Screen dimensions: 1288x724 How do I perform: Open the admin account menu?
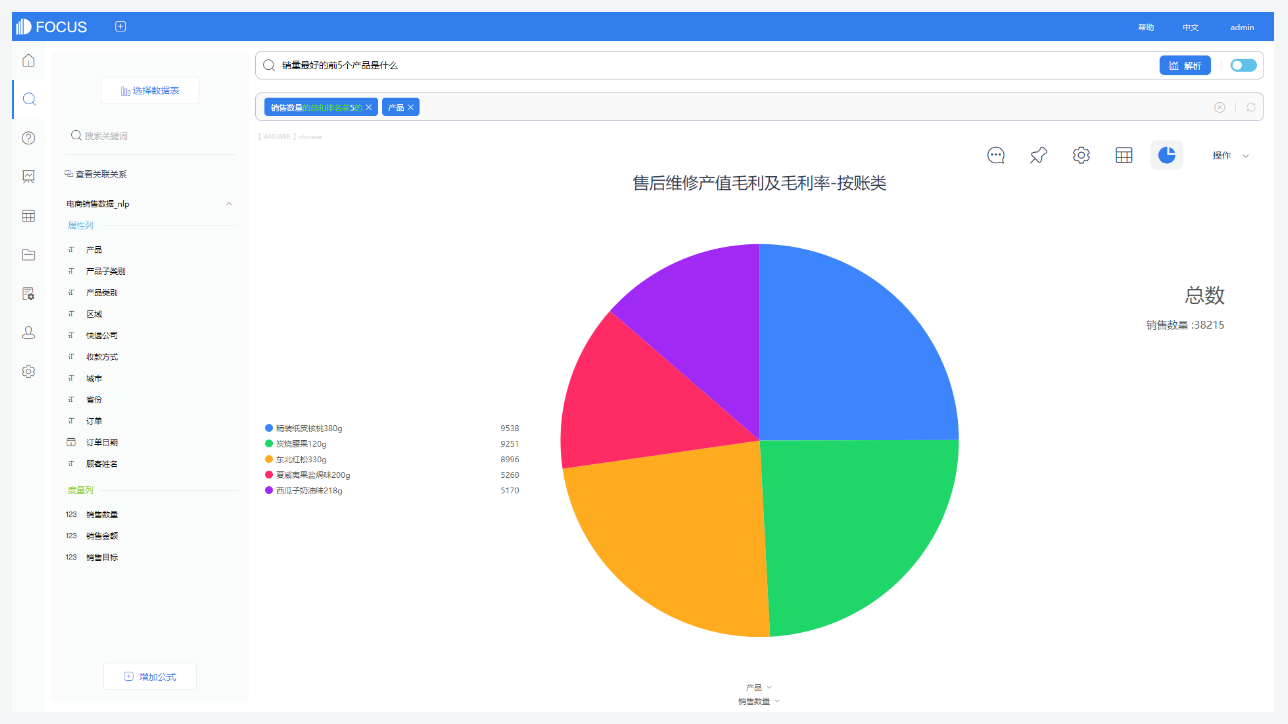point(1241,27)
